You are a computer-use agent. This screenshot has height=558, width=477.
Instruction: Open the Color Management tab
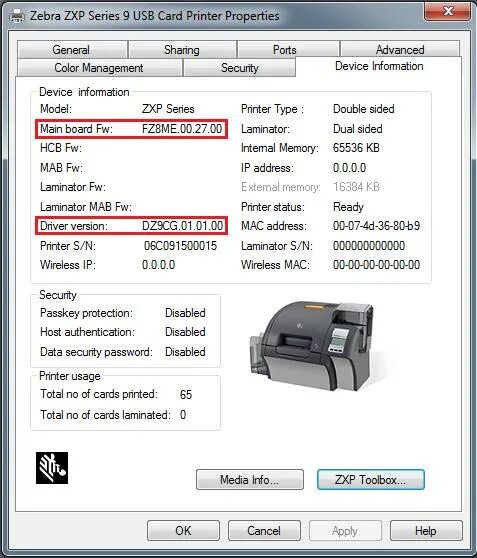point(99,68)
